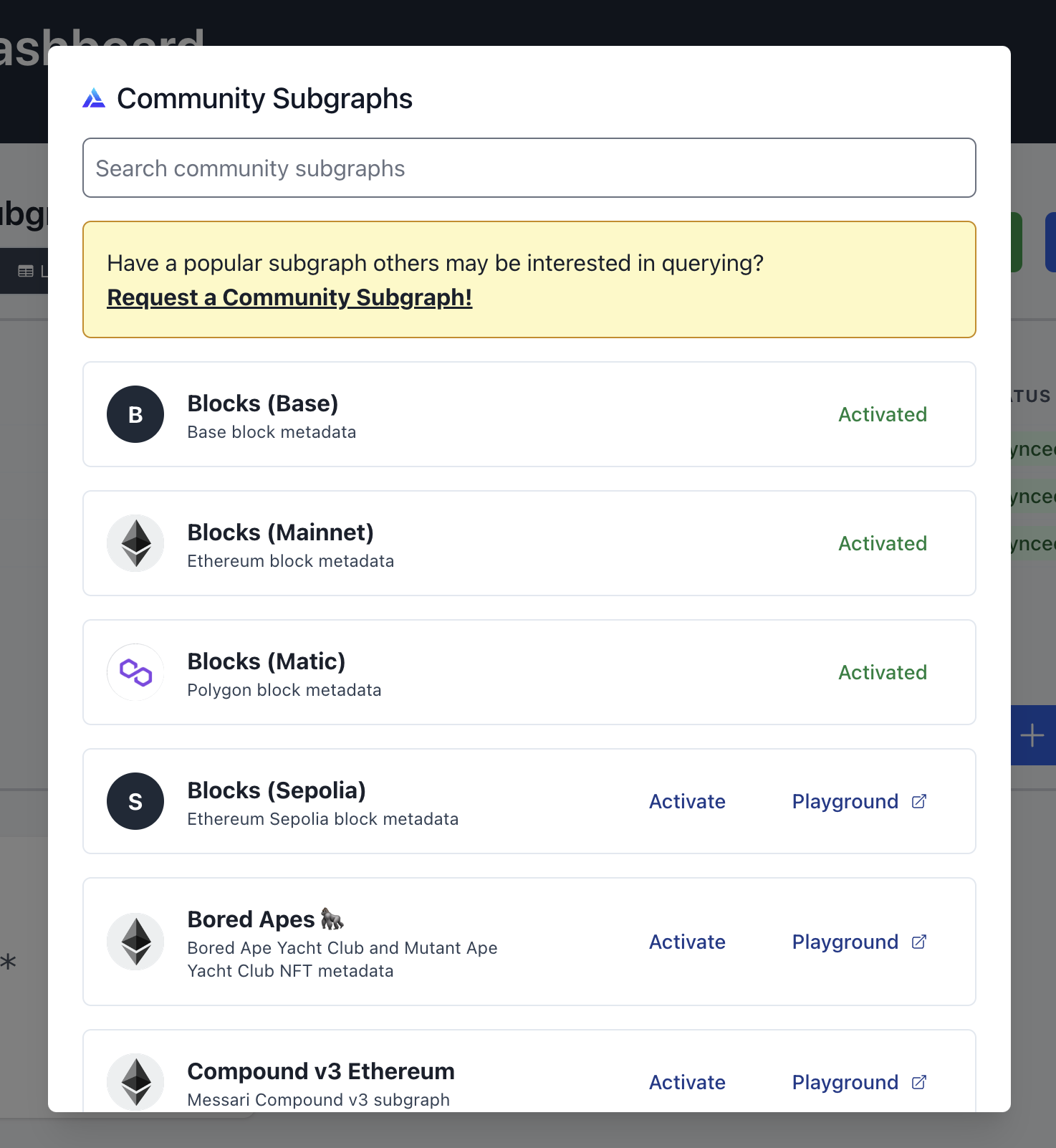
Task: Click the Bored Apes Ethereum icon
Action: point(135,942)
